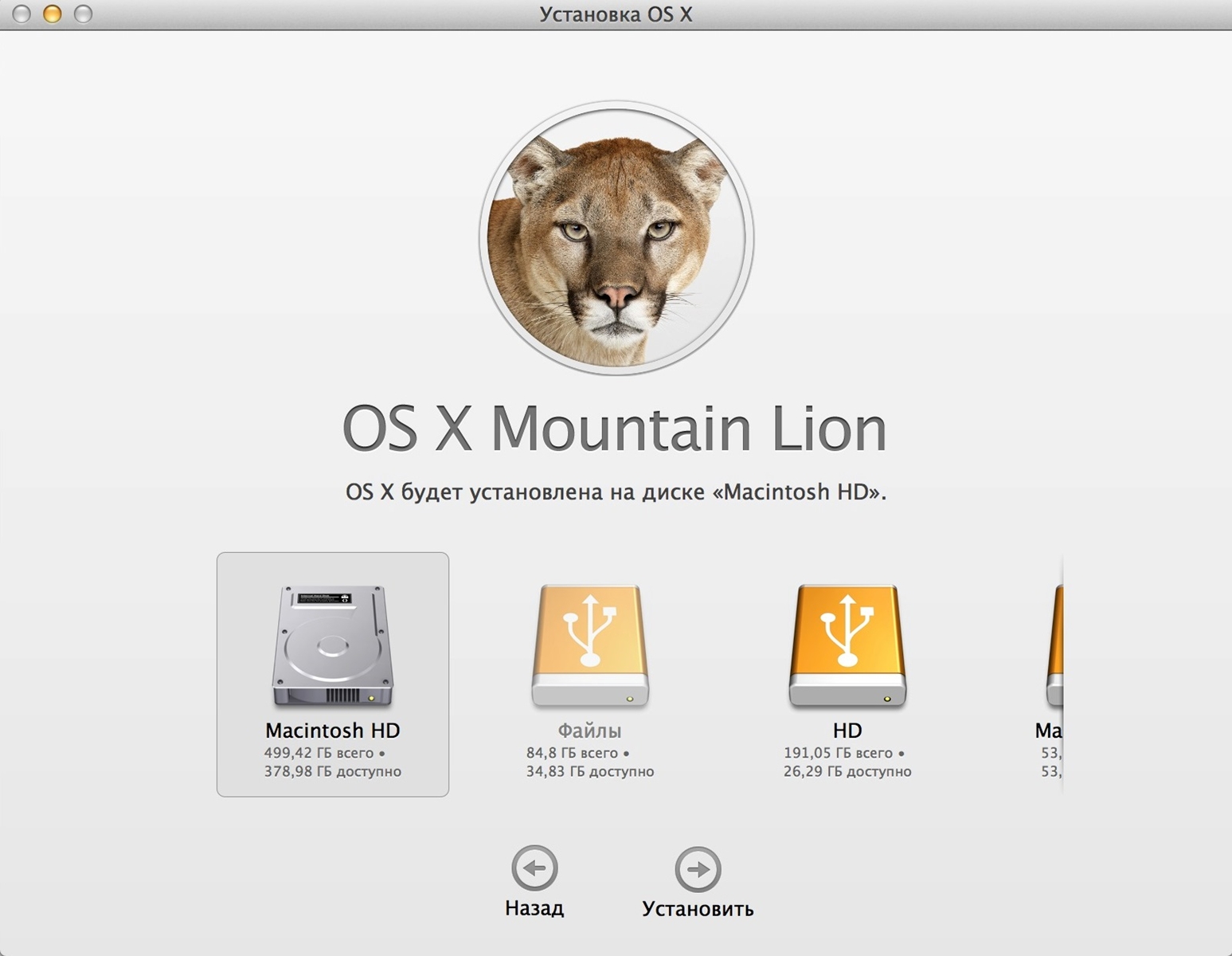Screen dimensions: 1232x956
Task: Click the 26,29 ГБ доступно text
Action: [847, 771]
